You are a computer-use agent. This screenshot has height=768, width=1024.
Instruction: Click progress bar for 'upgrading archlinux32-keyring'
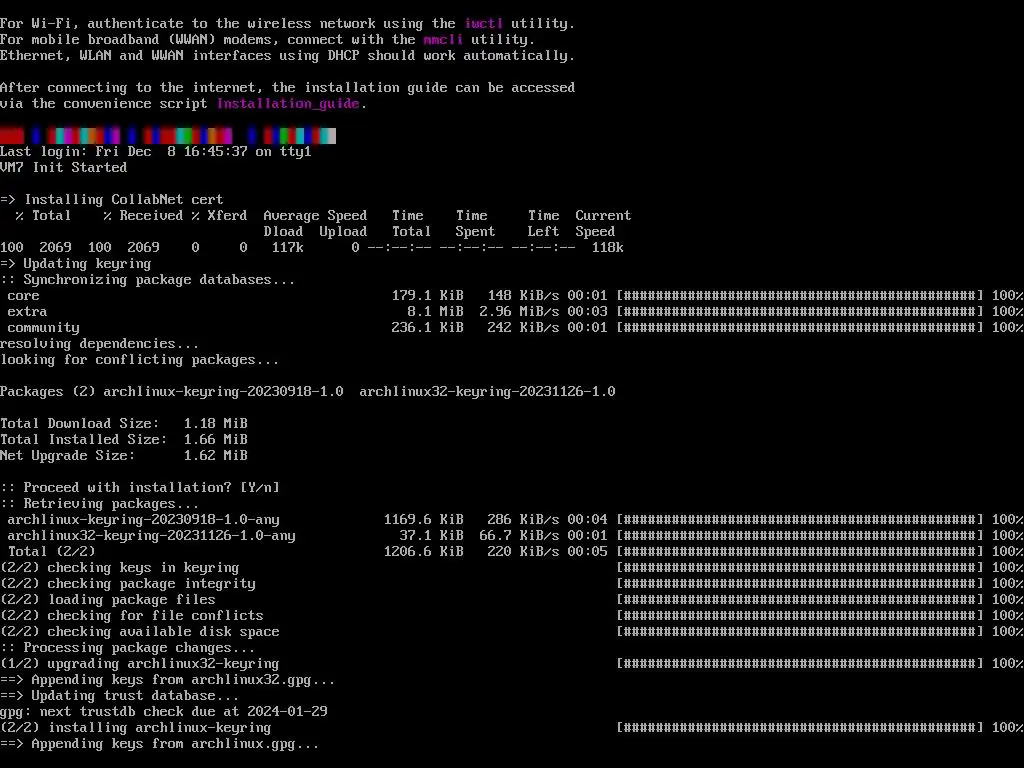800,664
